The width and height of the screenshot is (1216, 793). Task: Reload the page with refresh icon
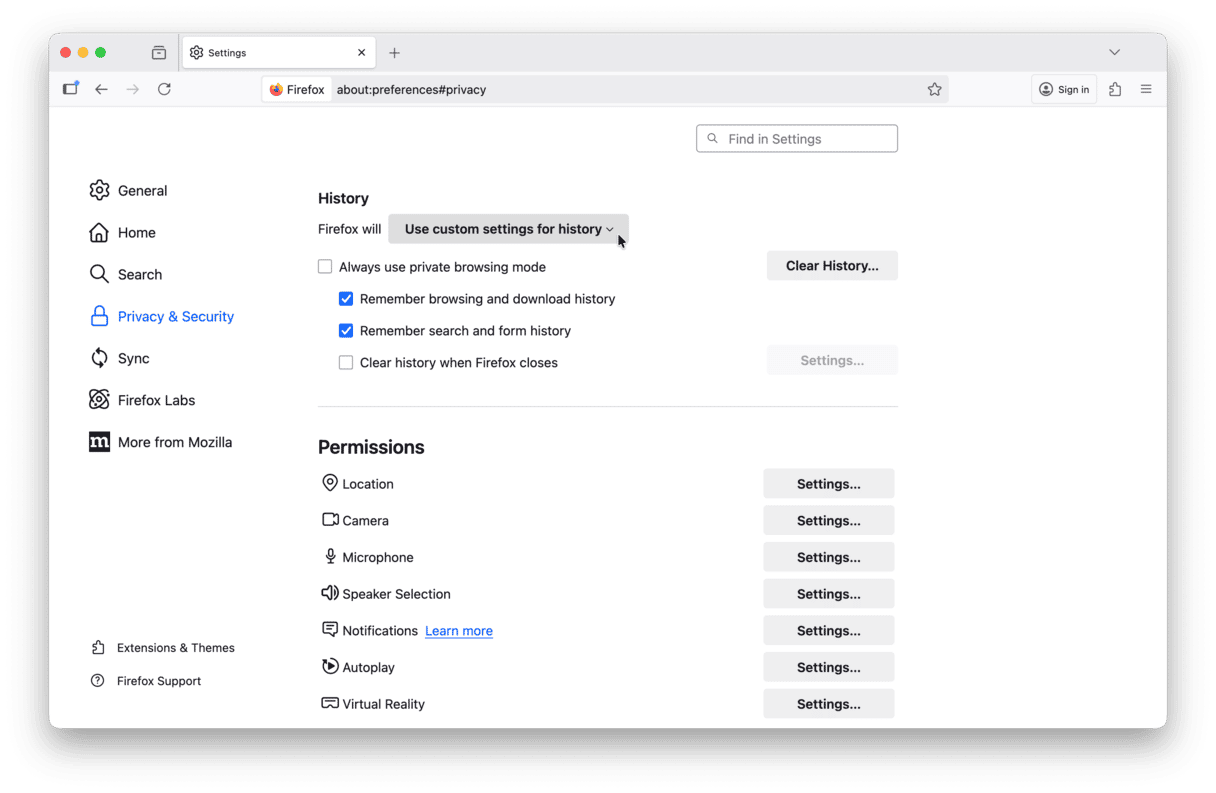pos(164,89)
